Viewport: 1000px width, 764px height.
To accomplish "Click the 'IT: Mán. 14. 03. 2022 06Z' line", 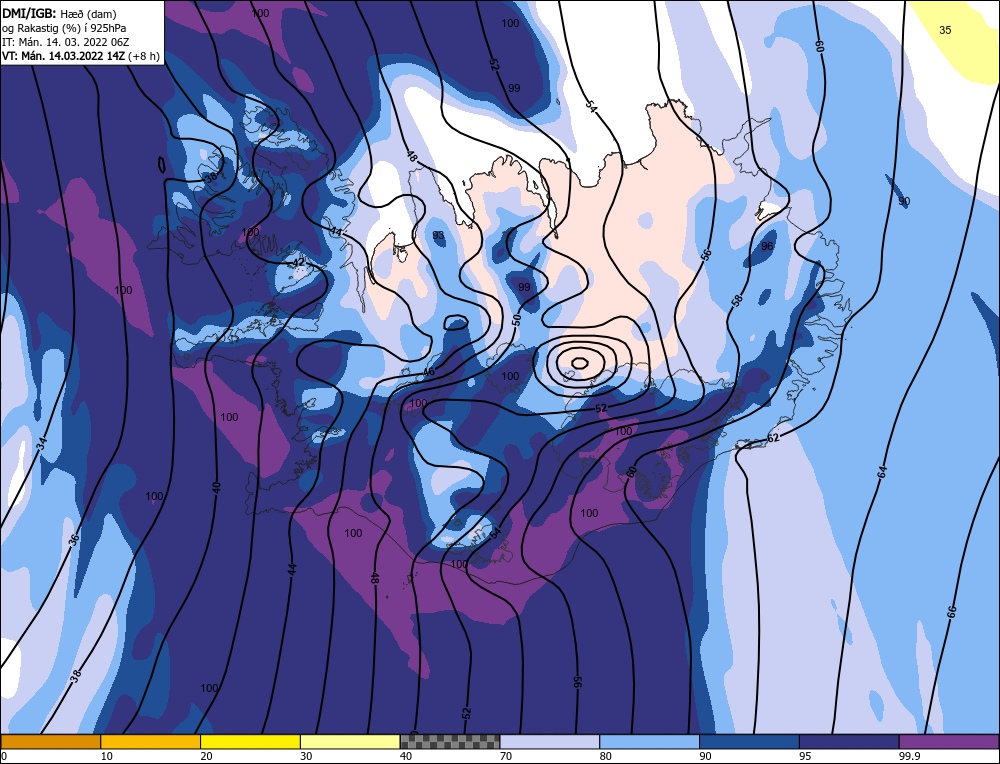I will tap(66, 41).
